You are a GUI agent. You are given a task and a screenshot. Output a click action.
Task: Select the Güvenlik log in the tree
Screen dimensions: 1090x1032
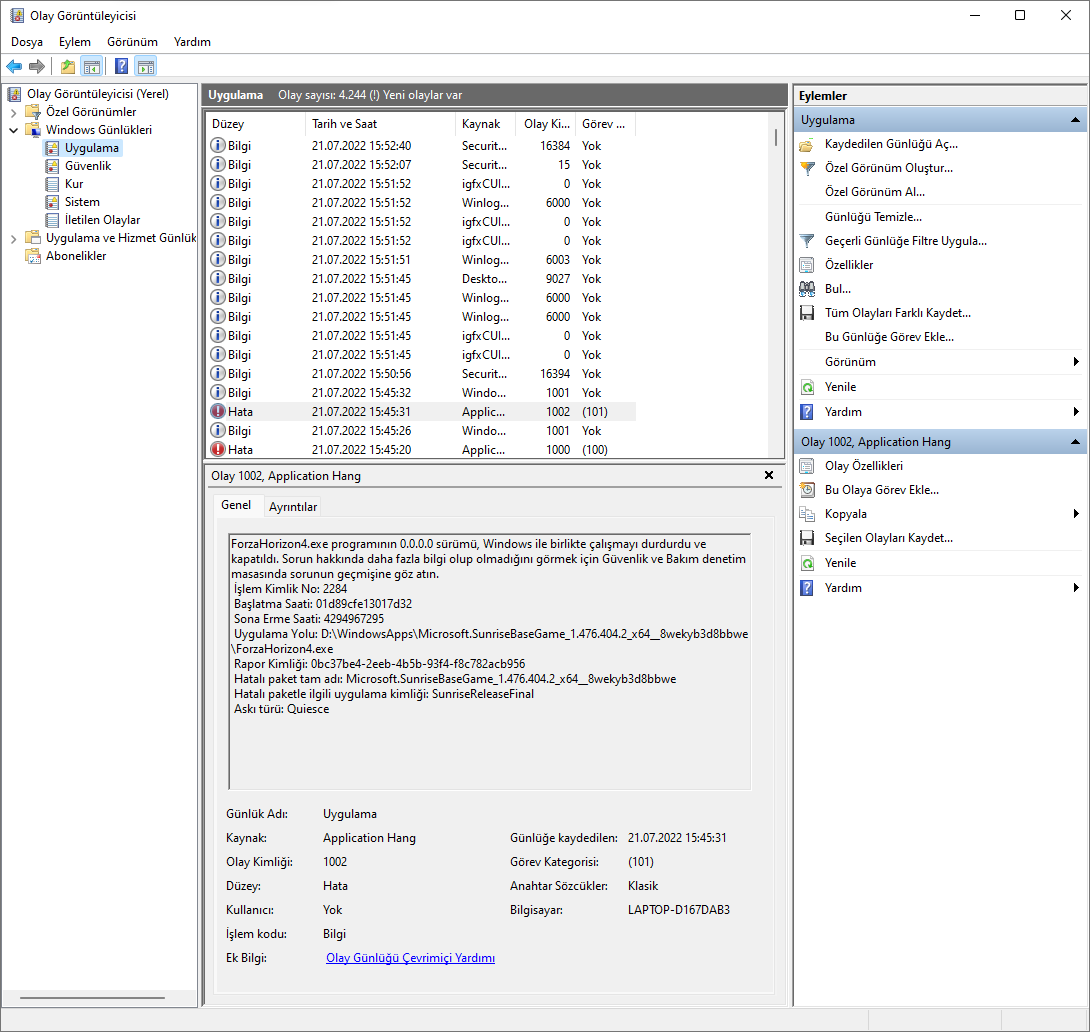[88, 166]
